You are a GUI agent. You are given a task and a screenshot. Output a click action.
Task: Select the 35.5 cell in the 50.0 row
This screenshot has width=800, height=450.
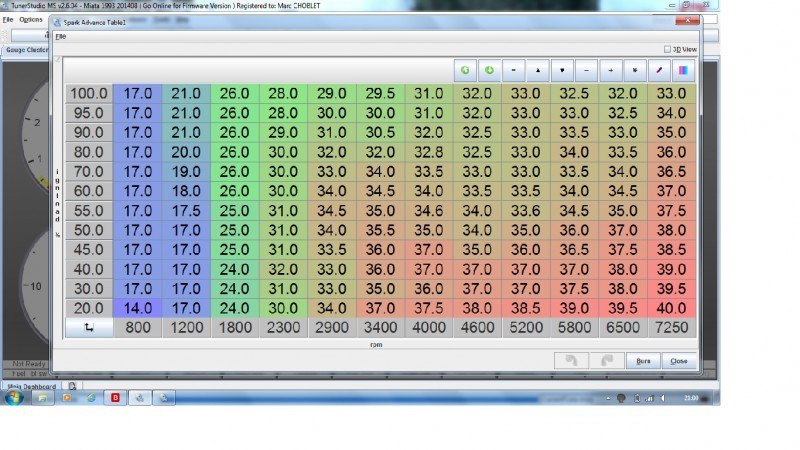(380, 230)
